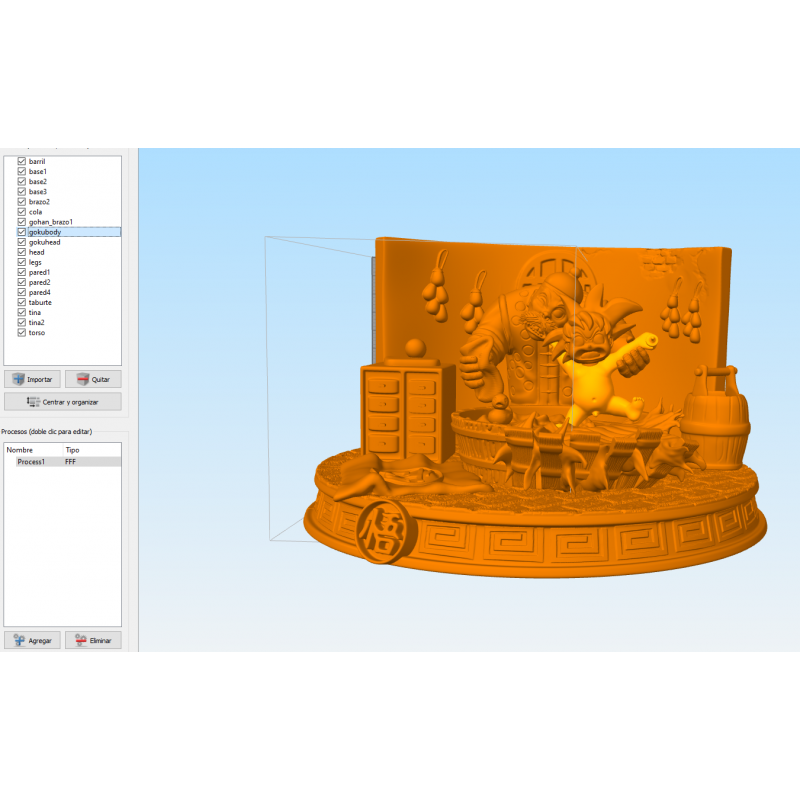Click the Agregar process button

click(33, 640)
